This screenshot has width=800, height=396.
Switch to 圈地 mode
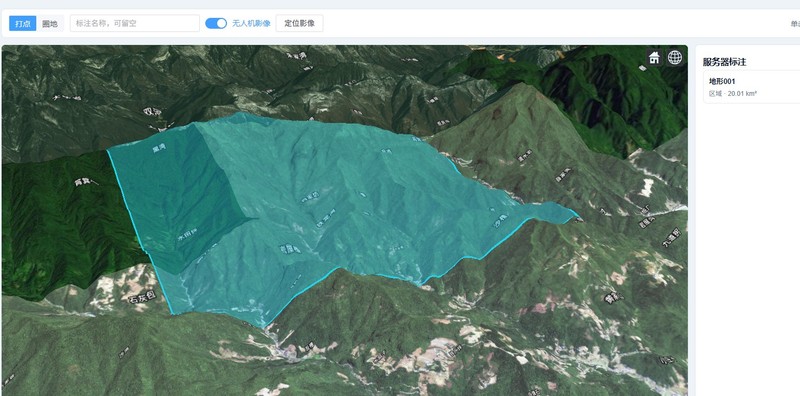pyautogui.click(x=49, y=23)
